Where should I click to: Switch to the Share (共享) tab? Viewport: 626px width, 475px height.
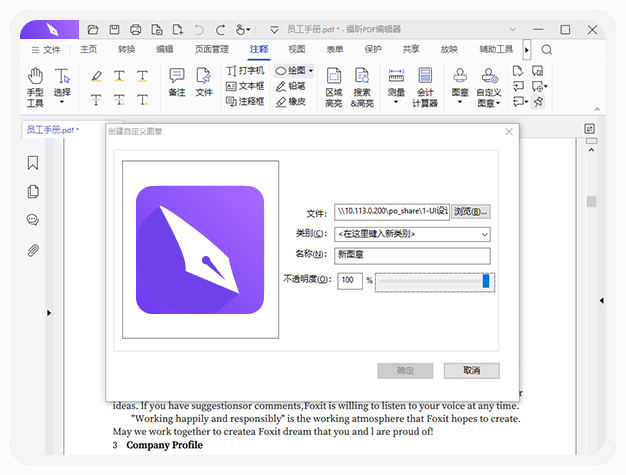point(411,49)
